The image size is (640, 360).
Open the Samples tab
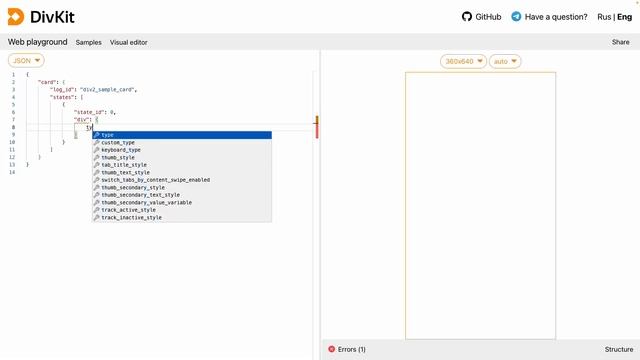coord(89,42)
